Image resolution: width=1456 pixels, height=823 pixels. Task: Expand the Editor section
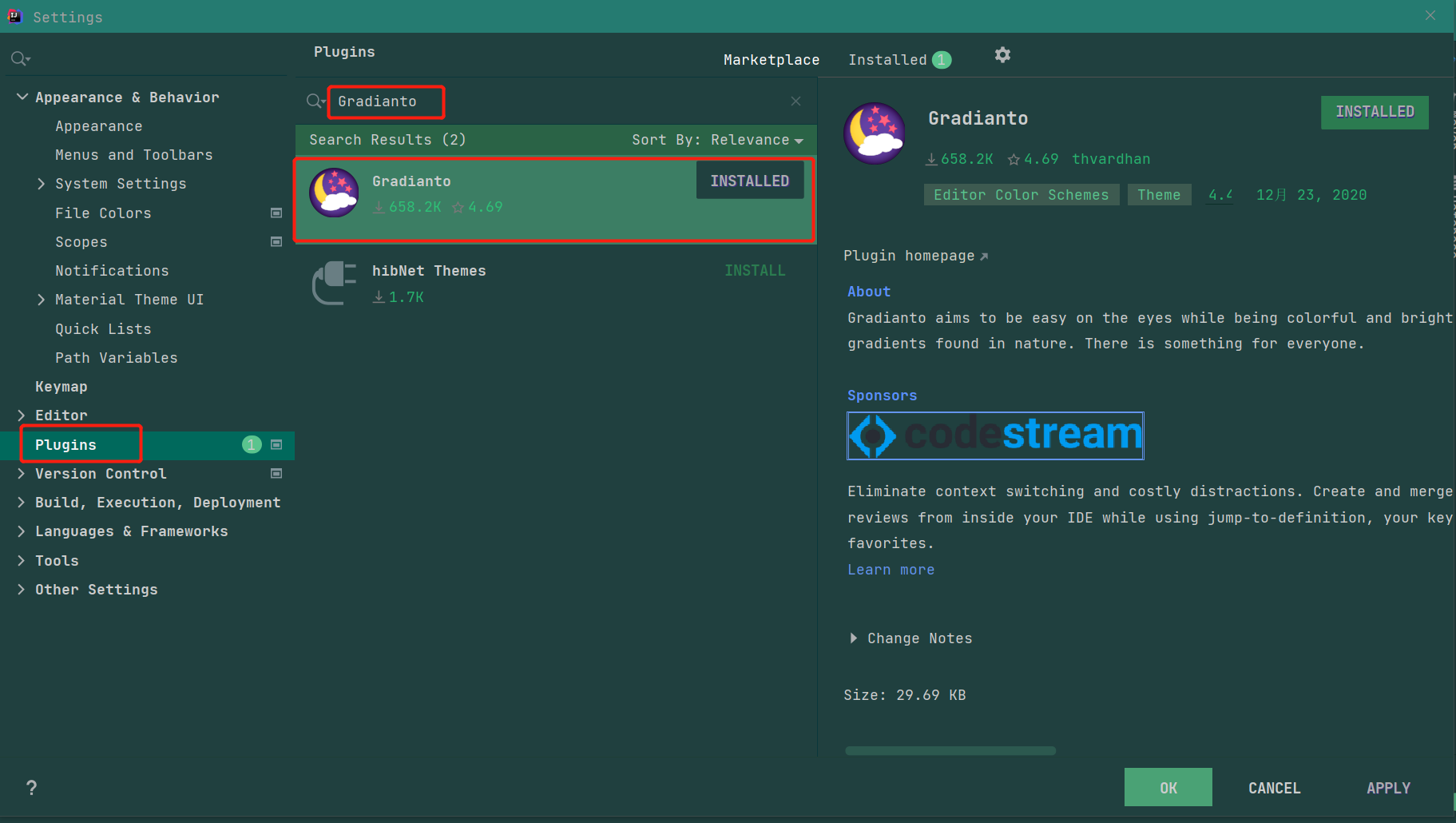[x=22, y=415]
